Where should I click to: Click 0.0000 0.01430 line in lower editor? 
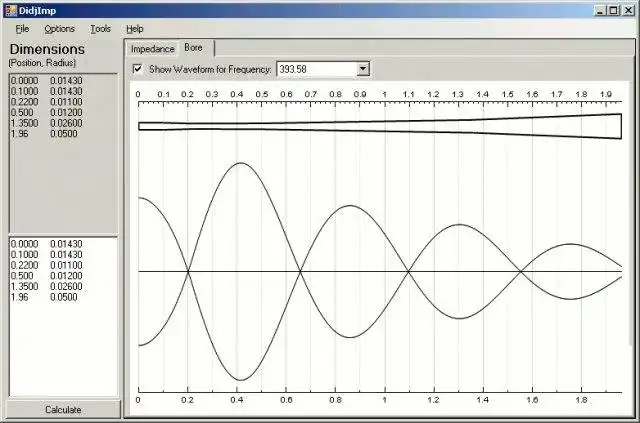[47, 244]
